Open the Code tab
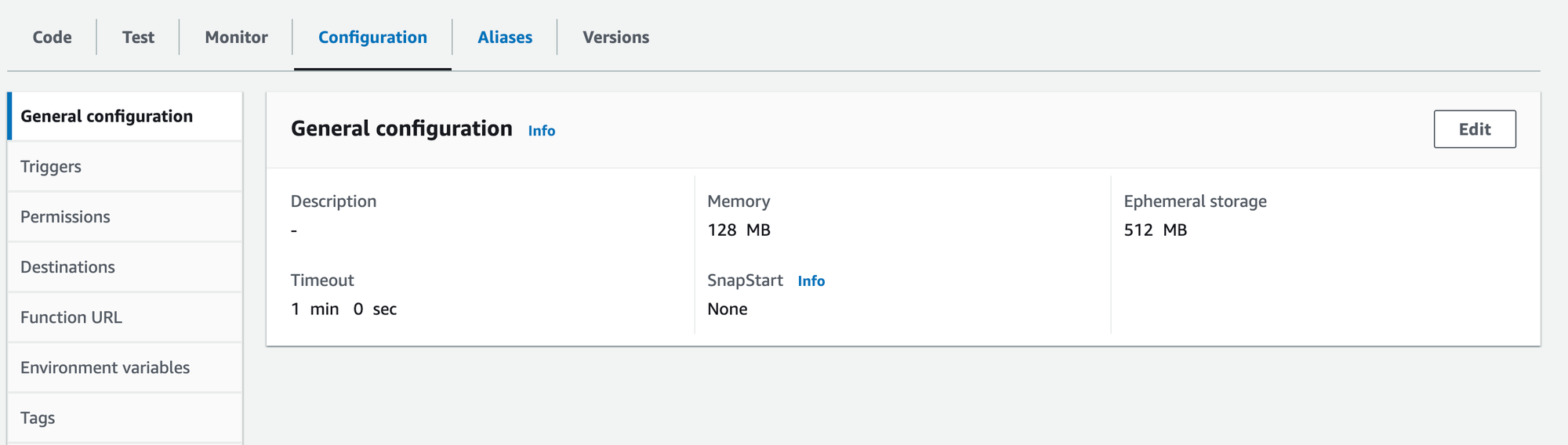 coord(52,37)
